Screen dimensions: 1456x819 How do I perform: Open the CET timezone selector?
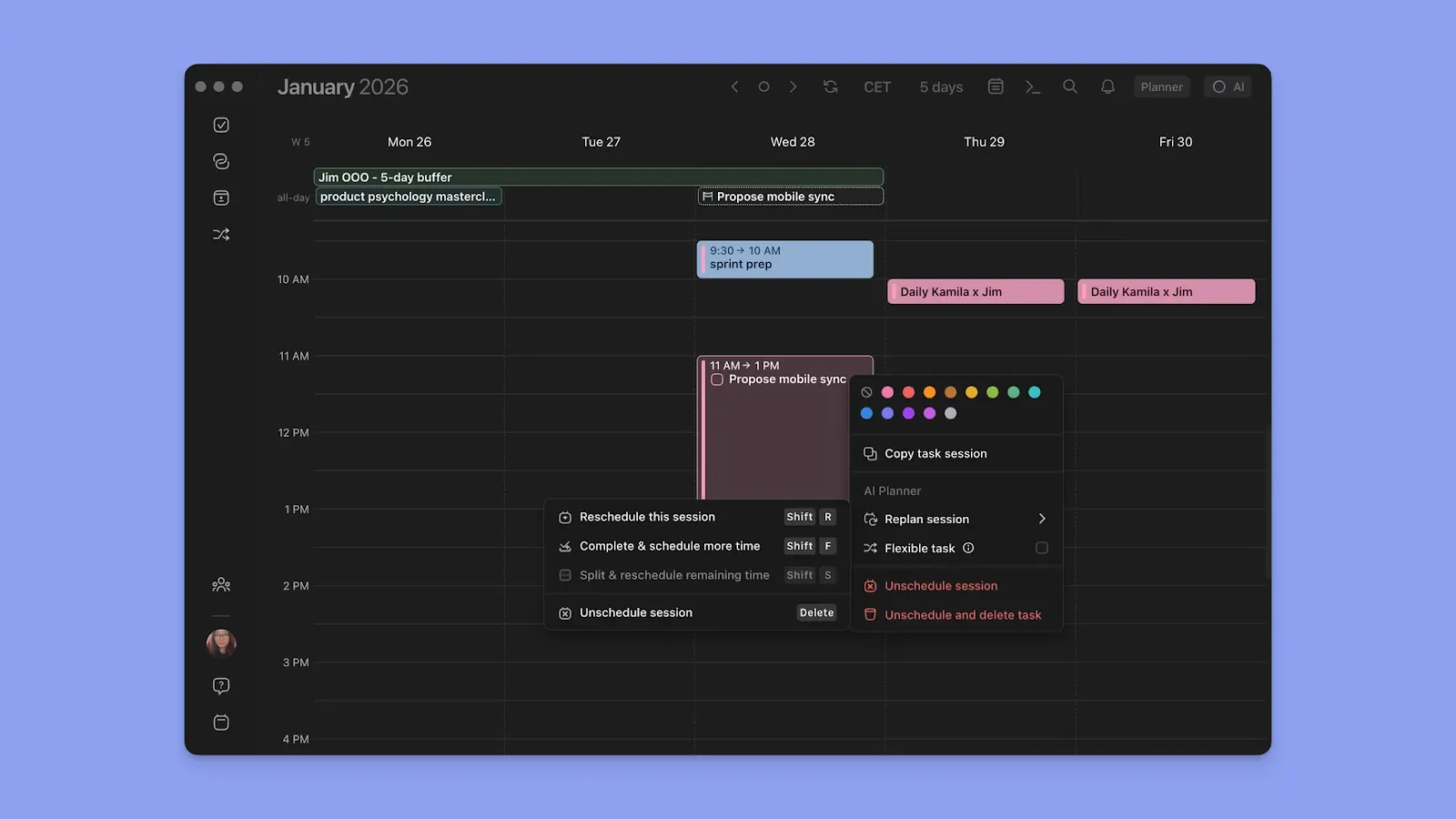[x=876, y=86]
